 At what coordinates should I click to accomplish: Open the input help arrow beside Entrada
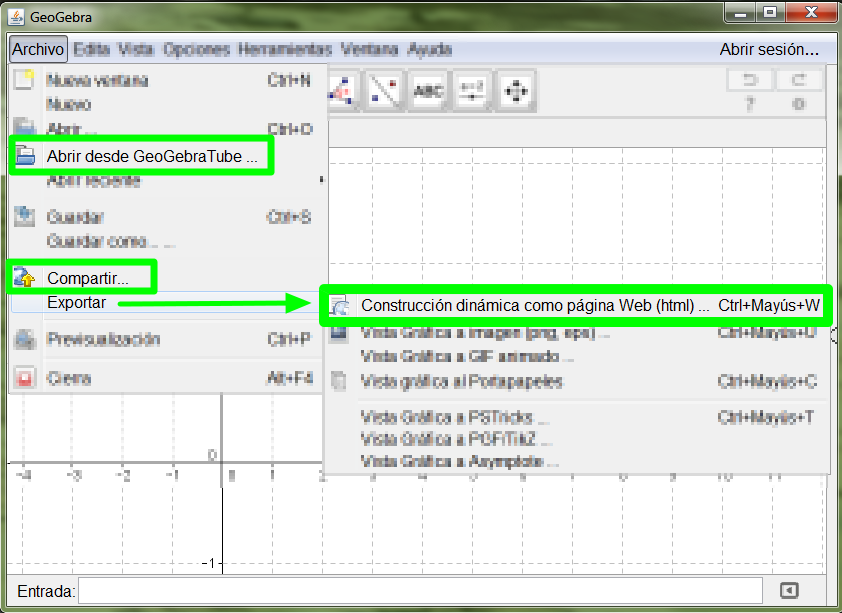click(x=789, y=590)
